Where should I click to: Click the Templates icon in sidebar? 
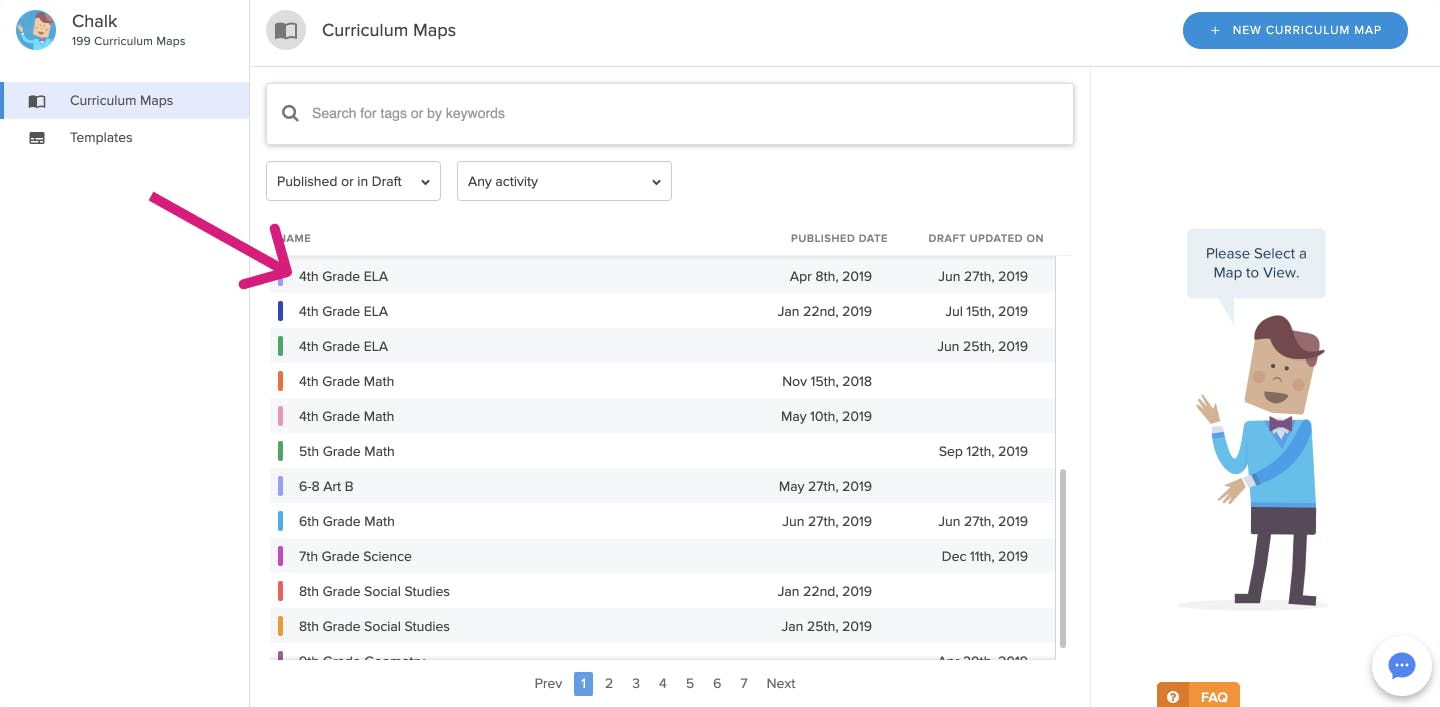coord(37,138)
